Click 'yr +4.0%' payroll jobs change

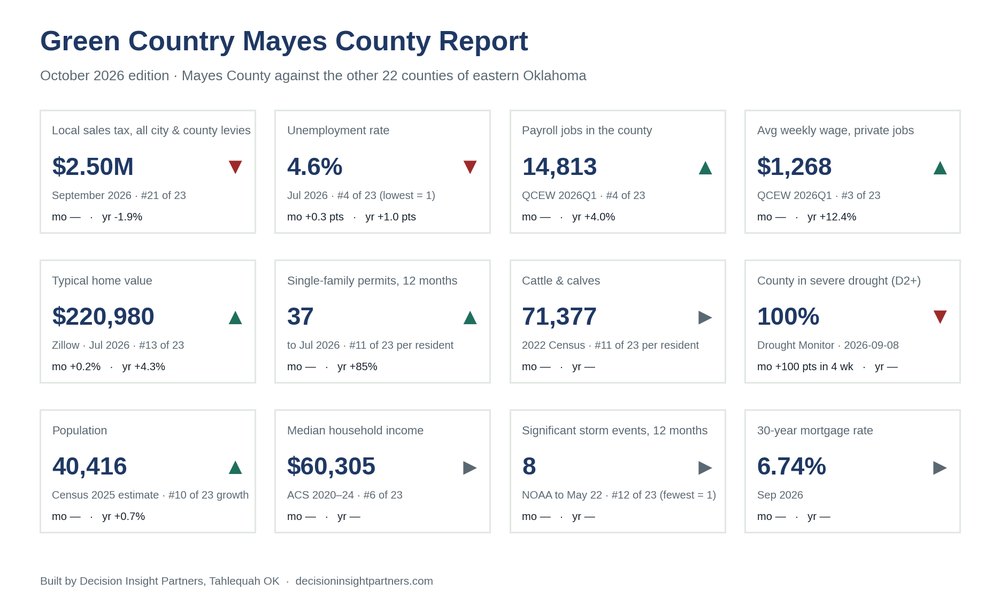click(x=594, y=217)
